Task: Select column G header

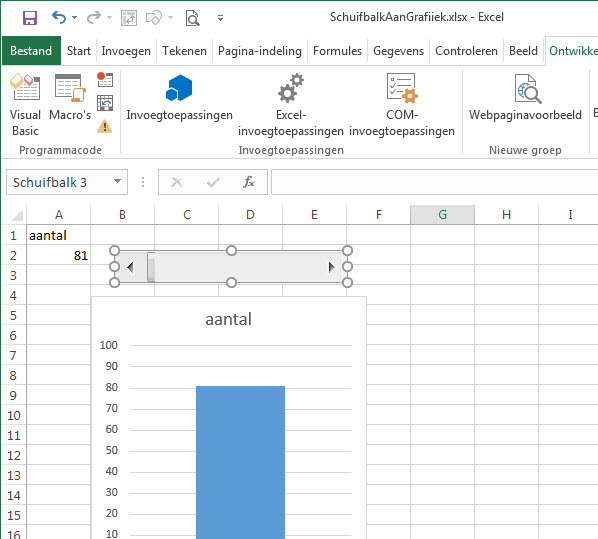Action: coord(442,215)
